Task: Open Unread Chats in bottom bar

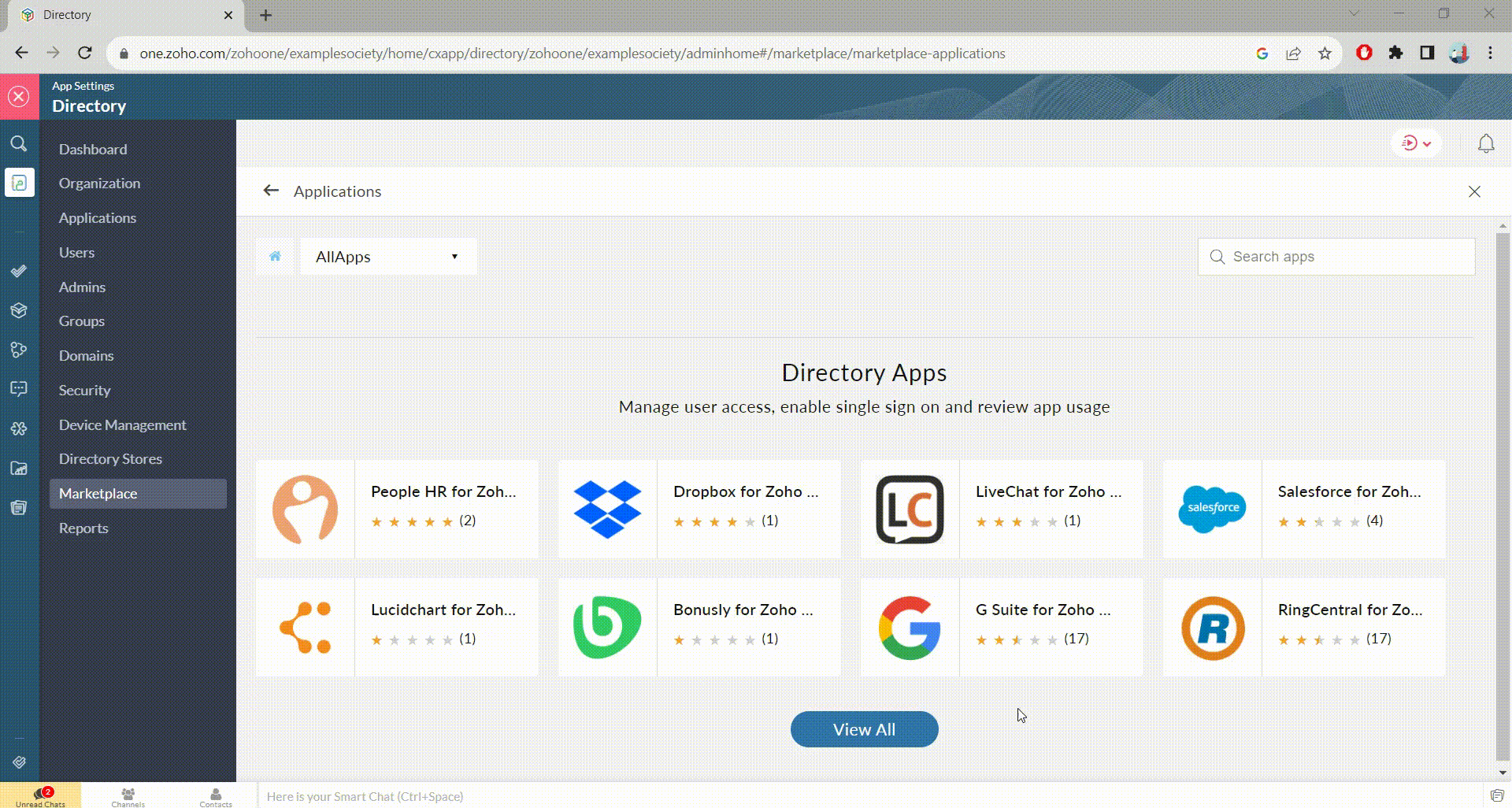Action: point(40,796)
